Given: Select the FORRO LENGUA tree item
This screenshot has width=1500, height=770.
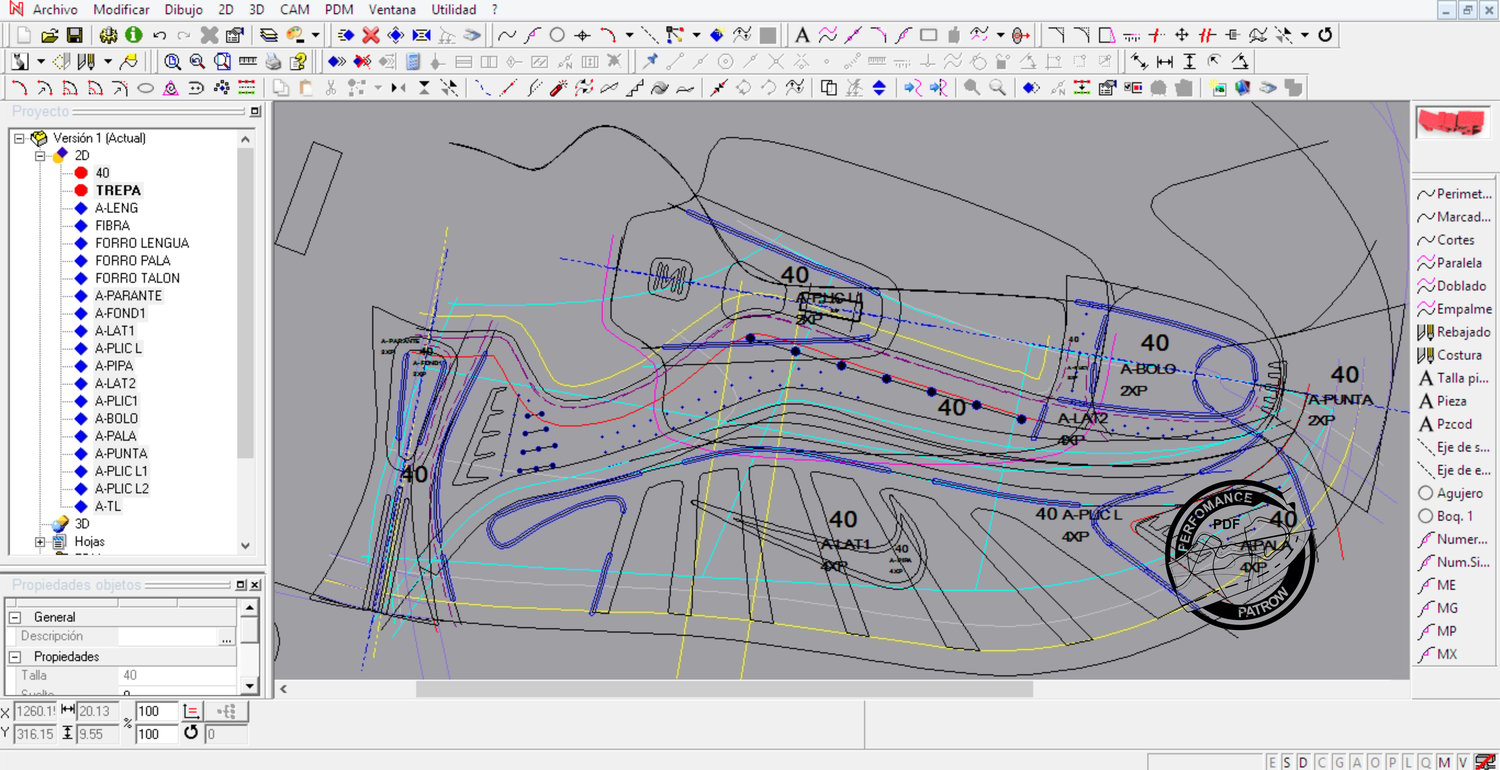Looking at the screenshot, I should (x=142, y=243).
